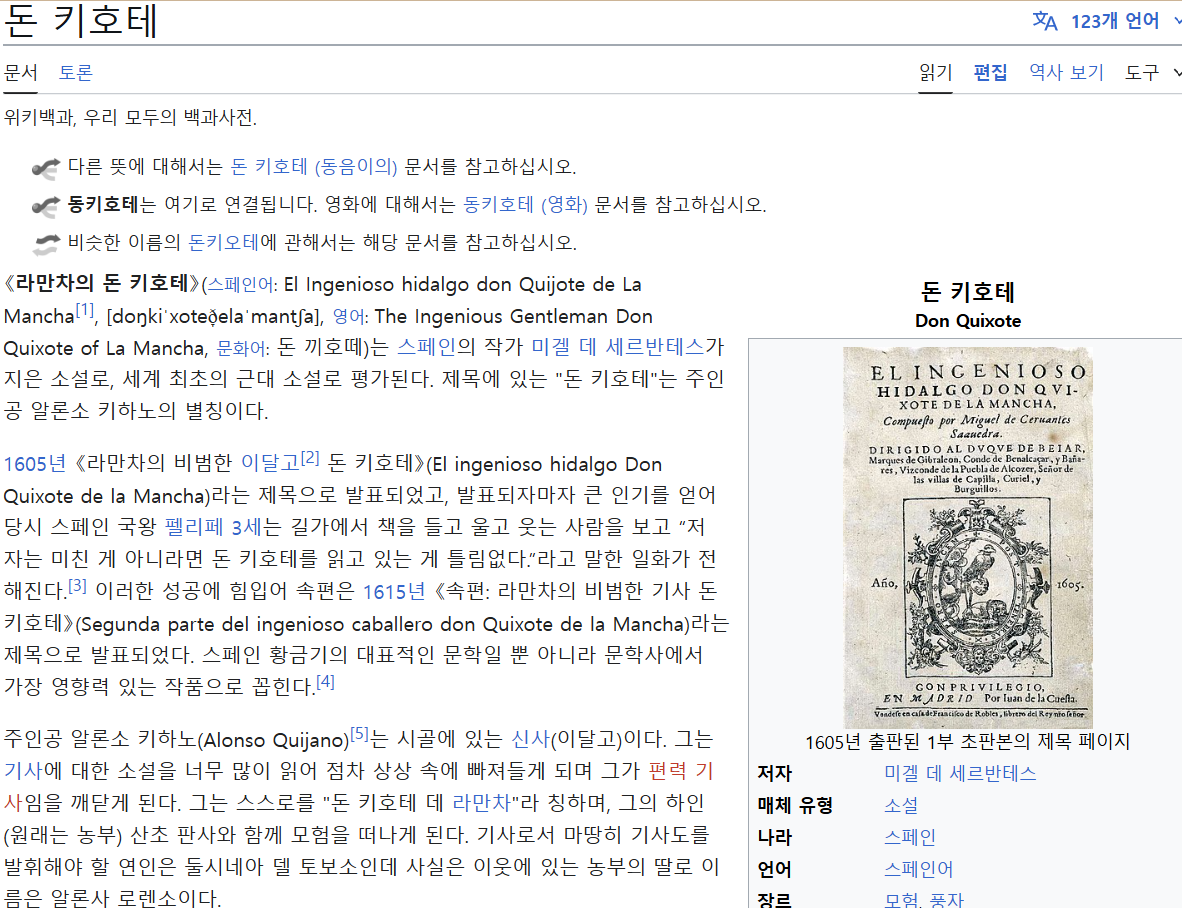This screenshot has height=908, width=1182.
Task: Select the 읽기 tab
Action: pos(935,72)
